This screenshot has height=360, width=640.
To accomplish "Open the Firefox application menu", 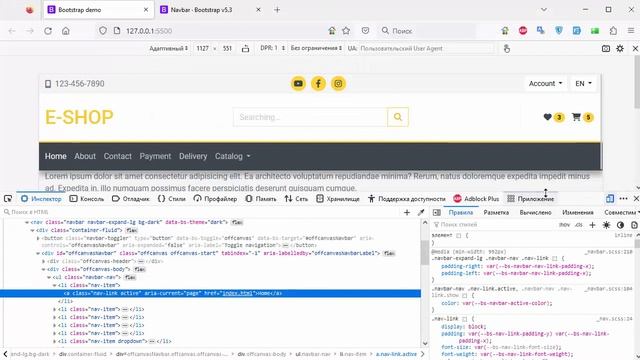I will pyautogui.click(x=631, y=31).
